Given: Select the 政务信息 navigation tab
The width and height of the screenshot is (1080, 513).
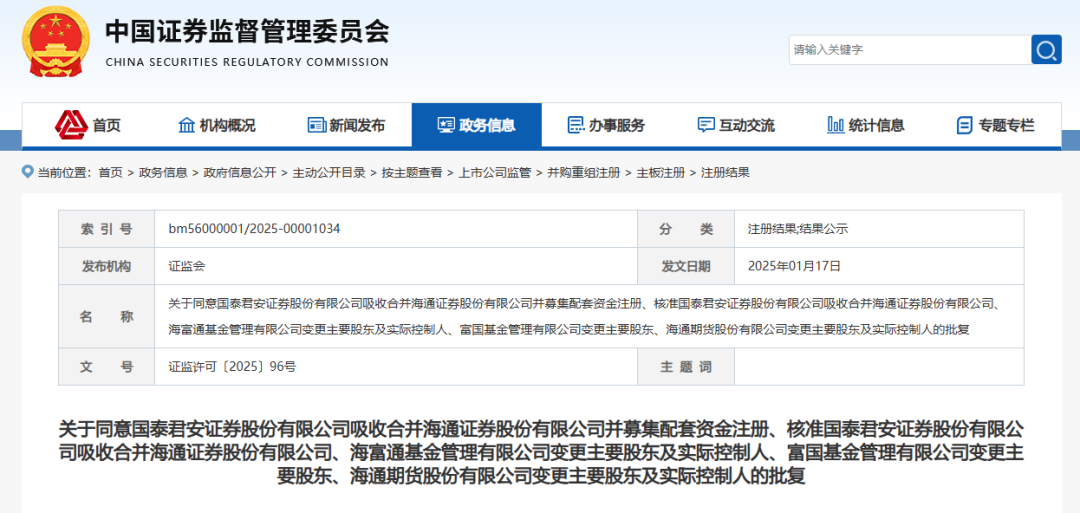Looking at the screenshot, I should tap(477, 125).
